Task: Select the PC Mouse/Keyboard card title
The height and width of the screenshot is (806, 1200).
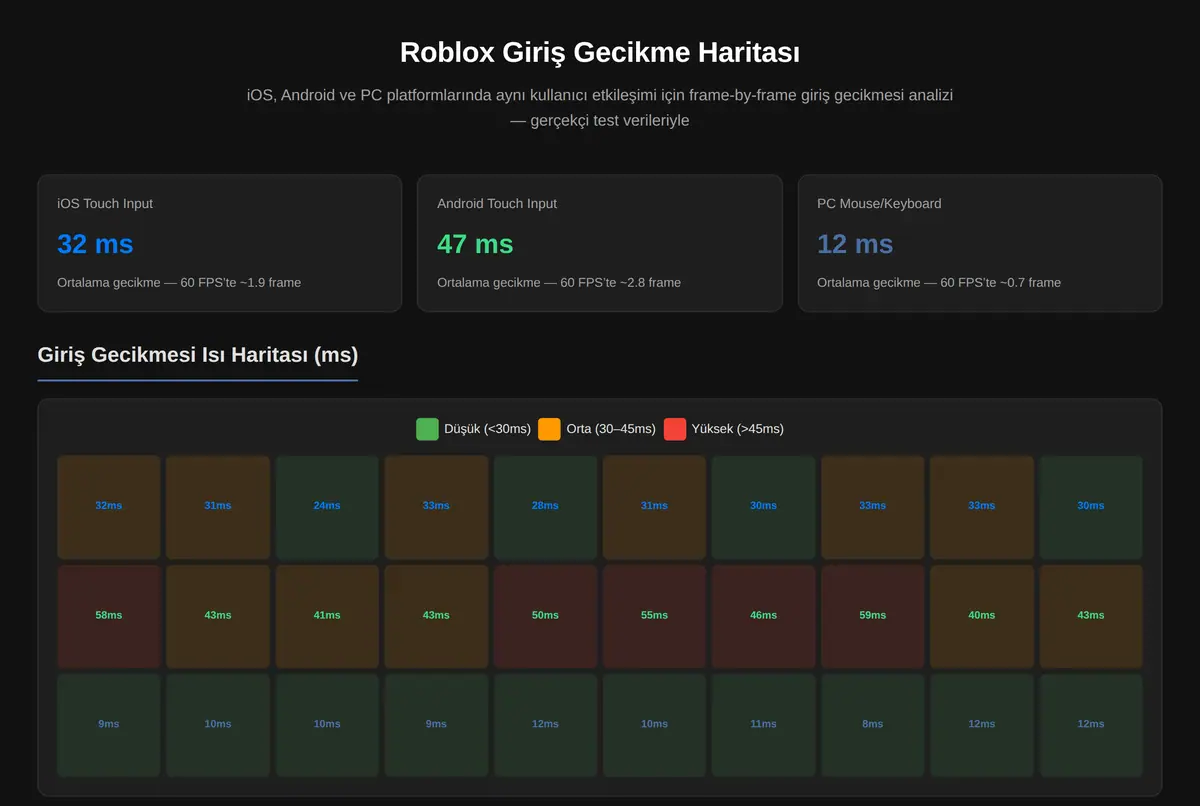Action: tap(879, 204)
